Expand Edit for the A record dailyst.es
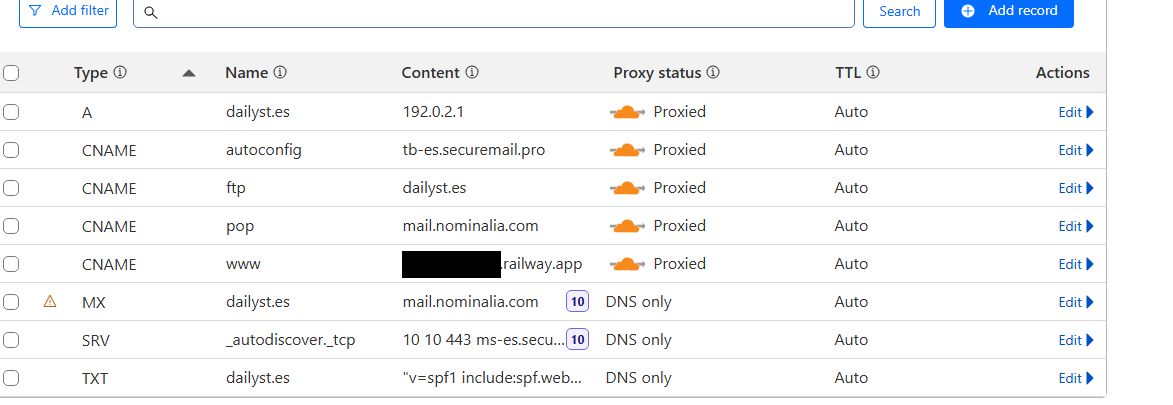1173x405 pixels. coord(1076,112)
